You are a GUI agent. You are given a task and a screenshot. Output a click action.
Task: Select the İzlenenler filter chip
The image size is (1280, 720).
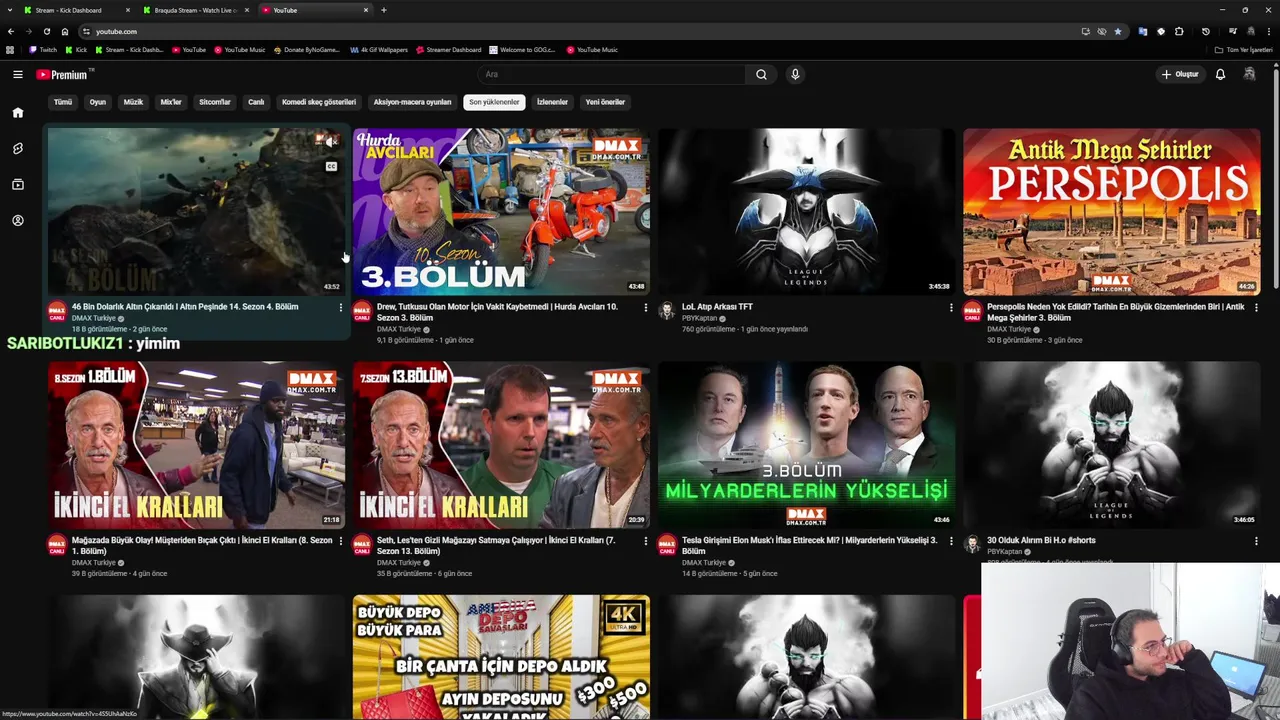click(x=552, y=102)
